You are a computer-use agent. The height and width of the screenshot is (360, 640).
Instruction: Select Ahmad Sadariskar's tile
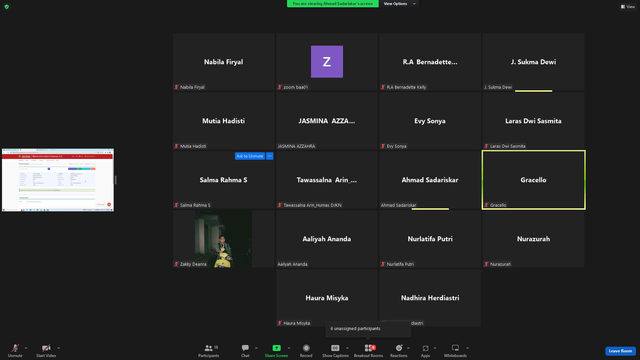430,180
